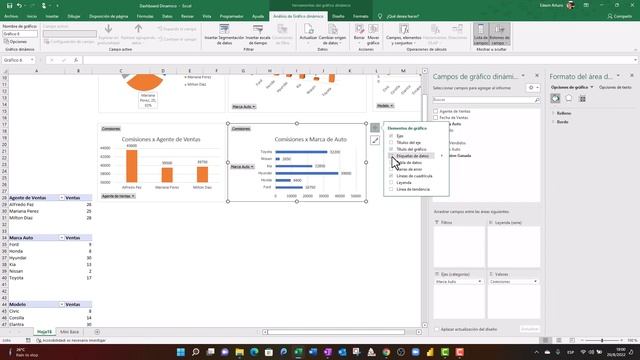Screen dimensions: 640x360
Task: Select Relleno y línea icon in format pane
Action: pyautogui.click(x=555, y=98)
